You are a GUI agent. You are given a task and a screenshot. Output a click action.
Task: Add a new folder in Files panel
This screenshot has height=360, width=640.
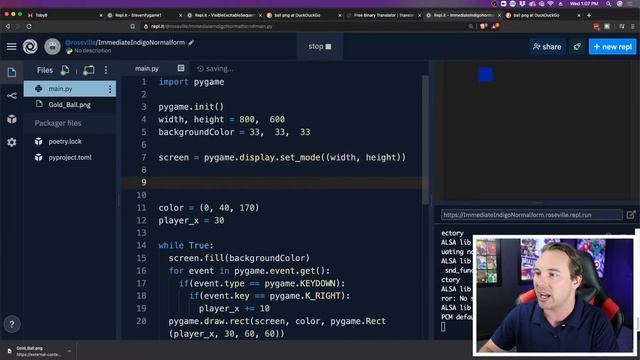tap(89, 70)
